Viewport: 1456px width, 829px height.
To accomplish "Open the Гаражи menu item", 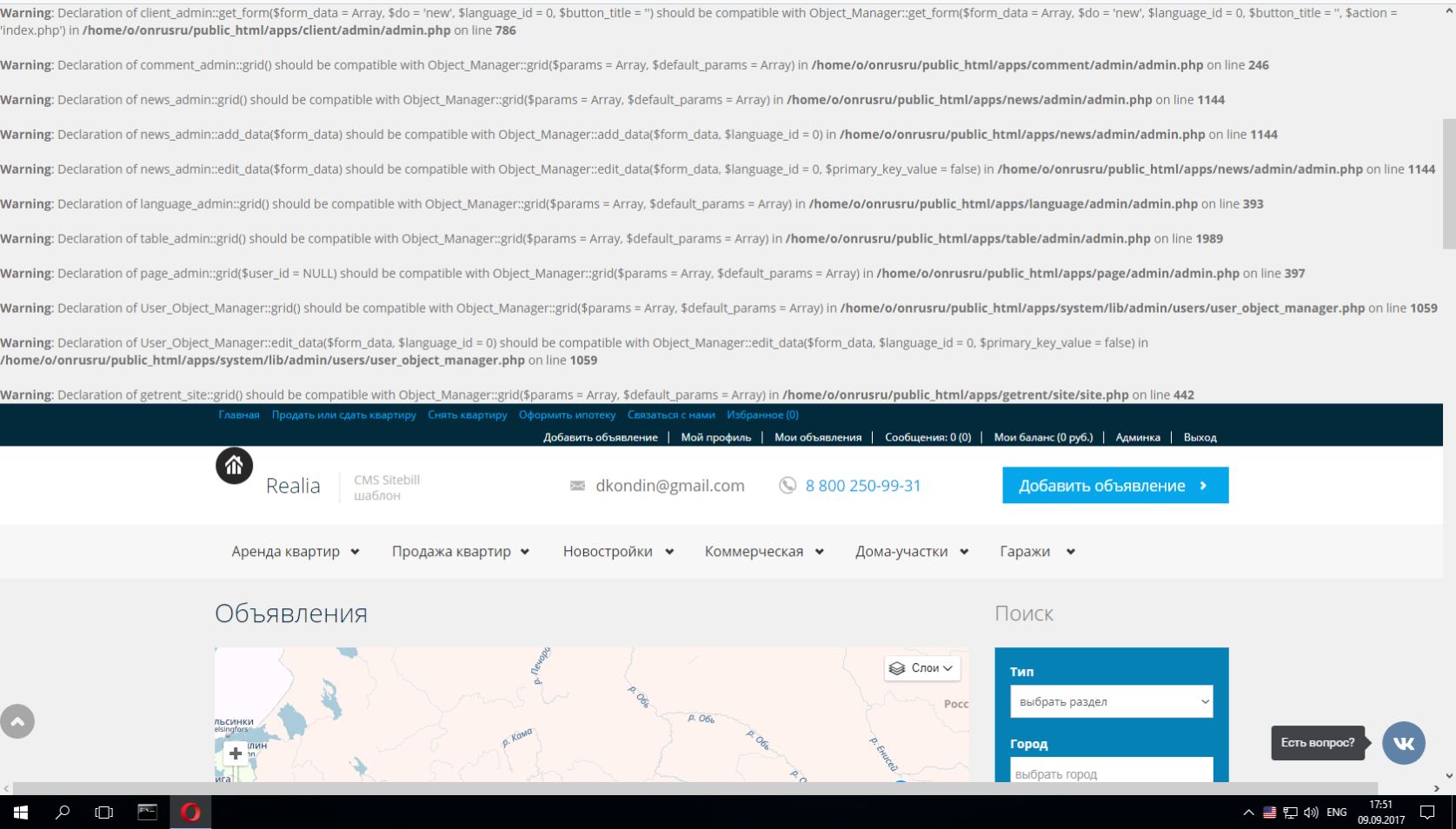I will coord(1036,552).
